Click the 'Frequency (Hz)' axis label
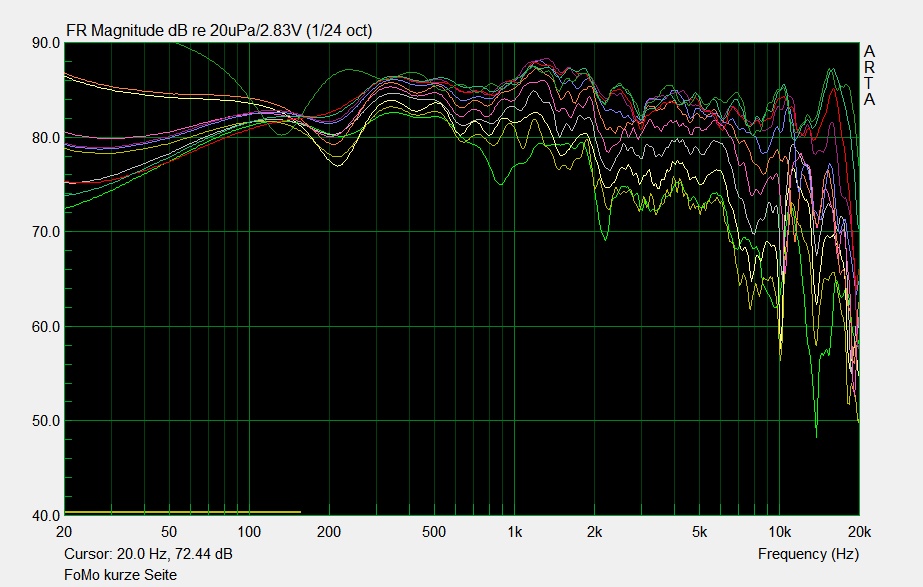 (x=808, y=554)
